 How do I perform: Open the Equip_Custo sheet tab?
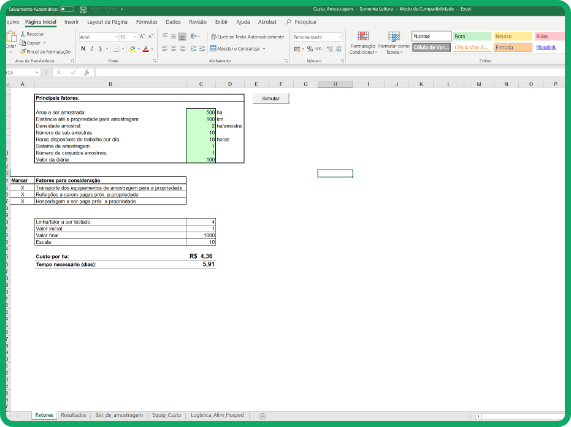point(166,415)
